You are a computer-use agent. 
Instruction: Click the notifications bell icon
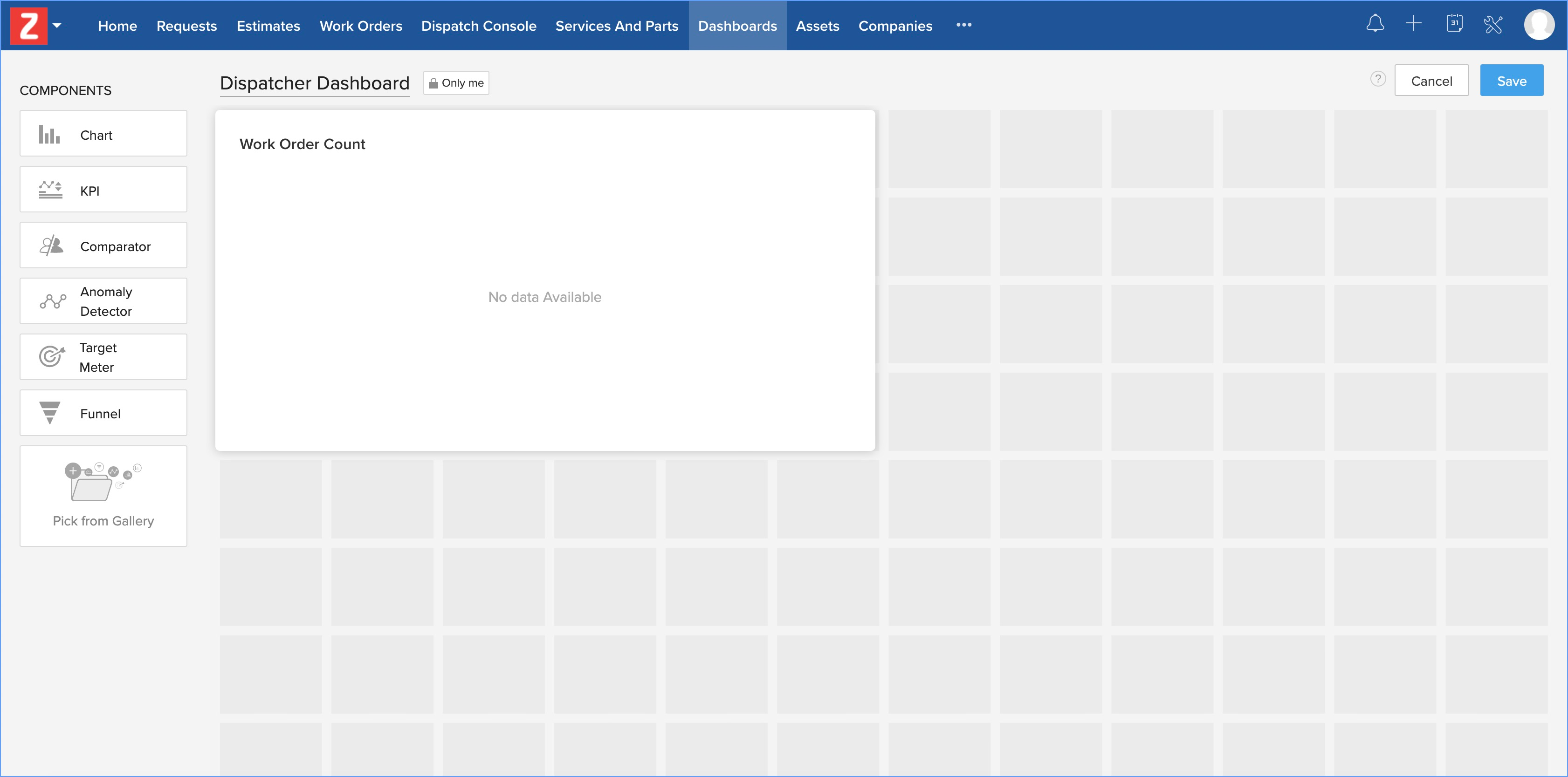(x=1375, y=24)
